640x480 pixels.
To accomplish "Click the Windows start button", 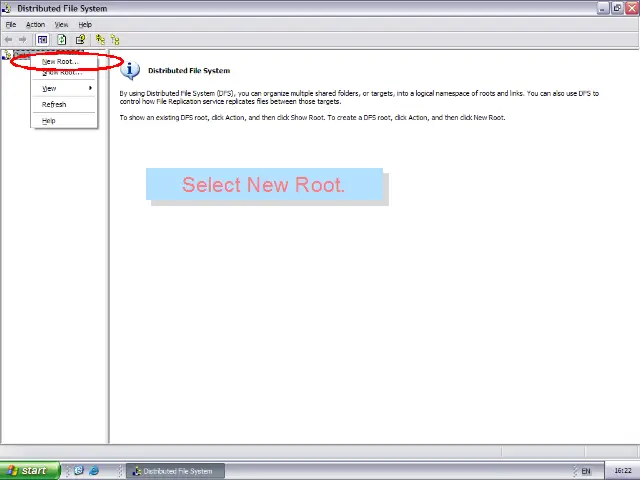I will point(30,471).
